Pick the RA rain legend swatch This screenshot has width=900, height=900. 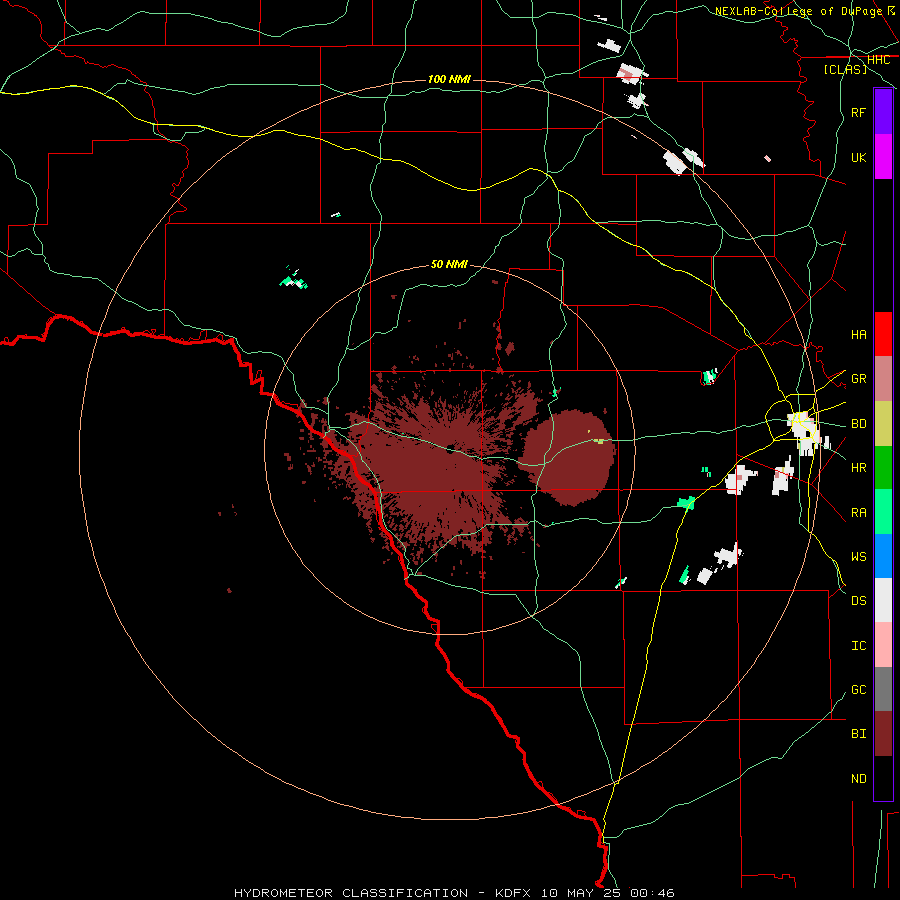[x=883, y=512]
